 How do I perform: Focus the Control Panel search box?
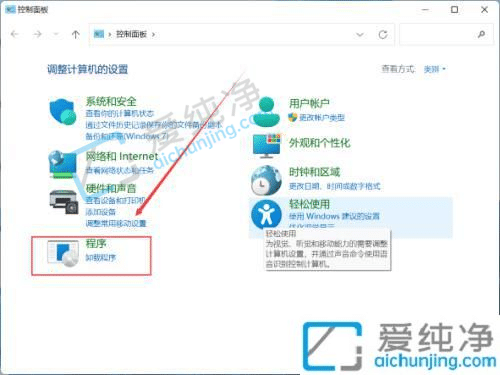tap(446, 34)
